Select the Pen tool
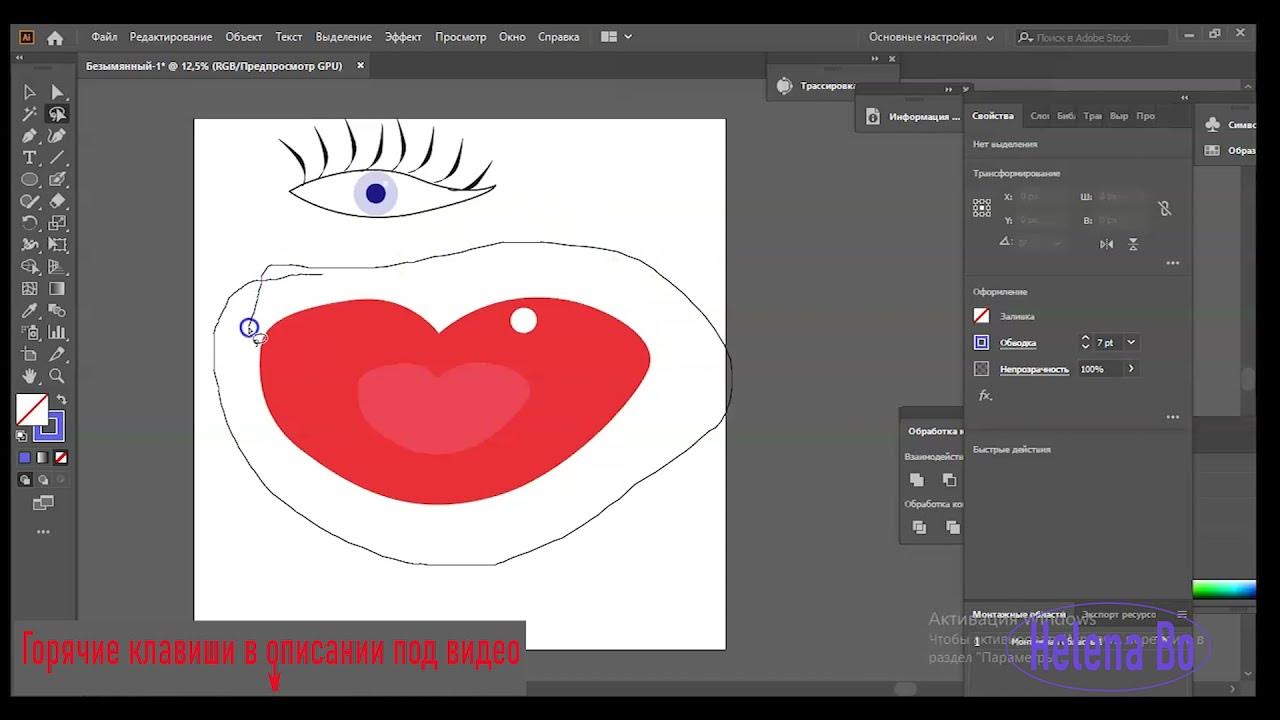Image resolution: width=1280 pixels, height=720 pixels. (30, 136)
